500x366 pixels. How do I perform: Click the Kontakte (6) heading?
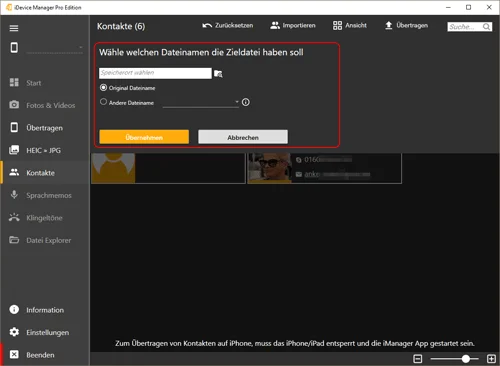point(121,26)
